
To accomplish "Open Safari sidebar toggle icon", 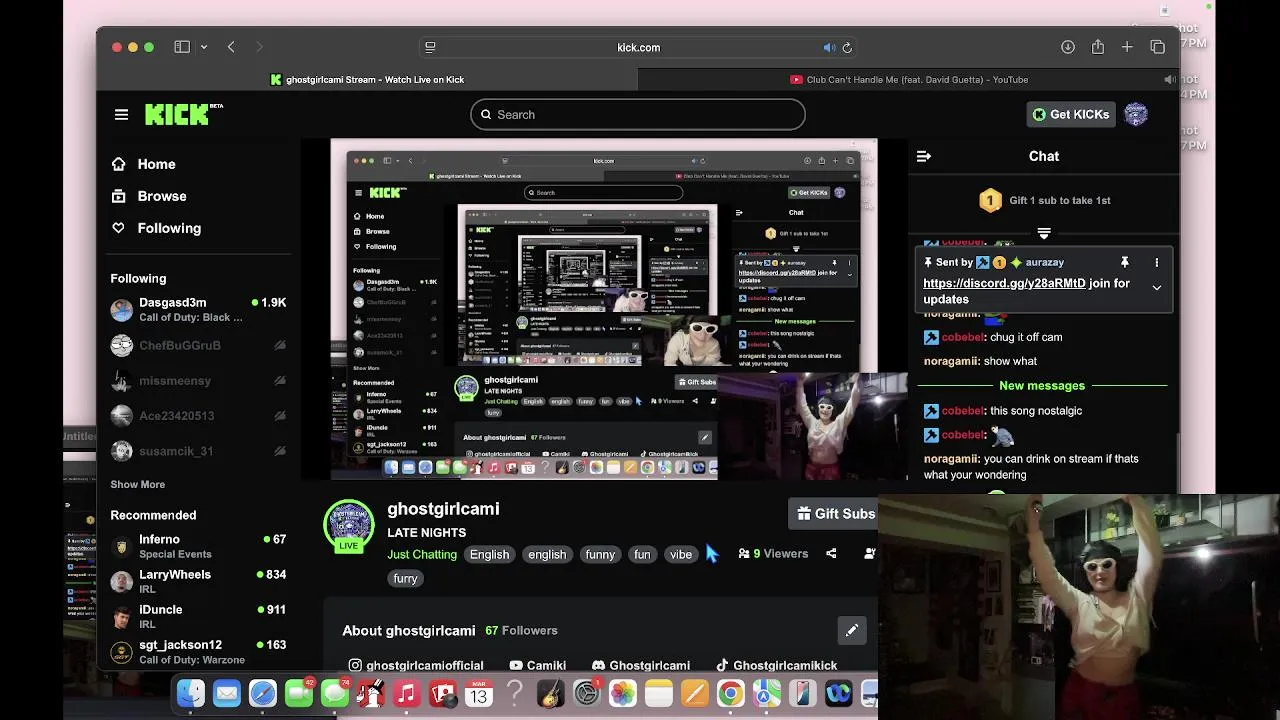I will [x=182, y=47].
